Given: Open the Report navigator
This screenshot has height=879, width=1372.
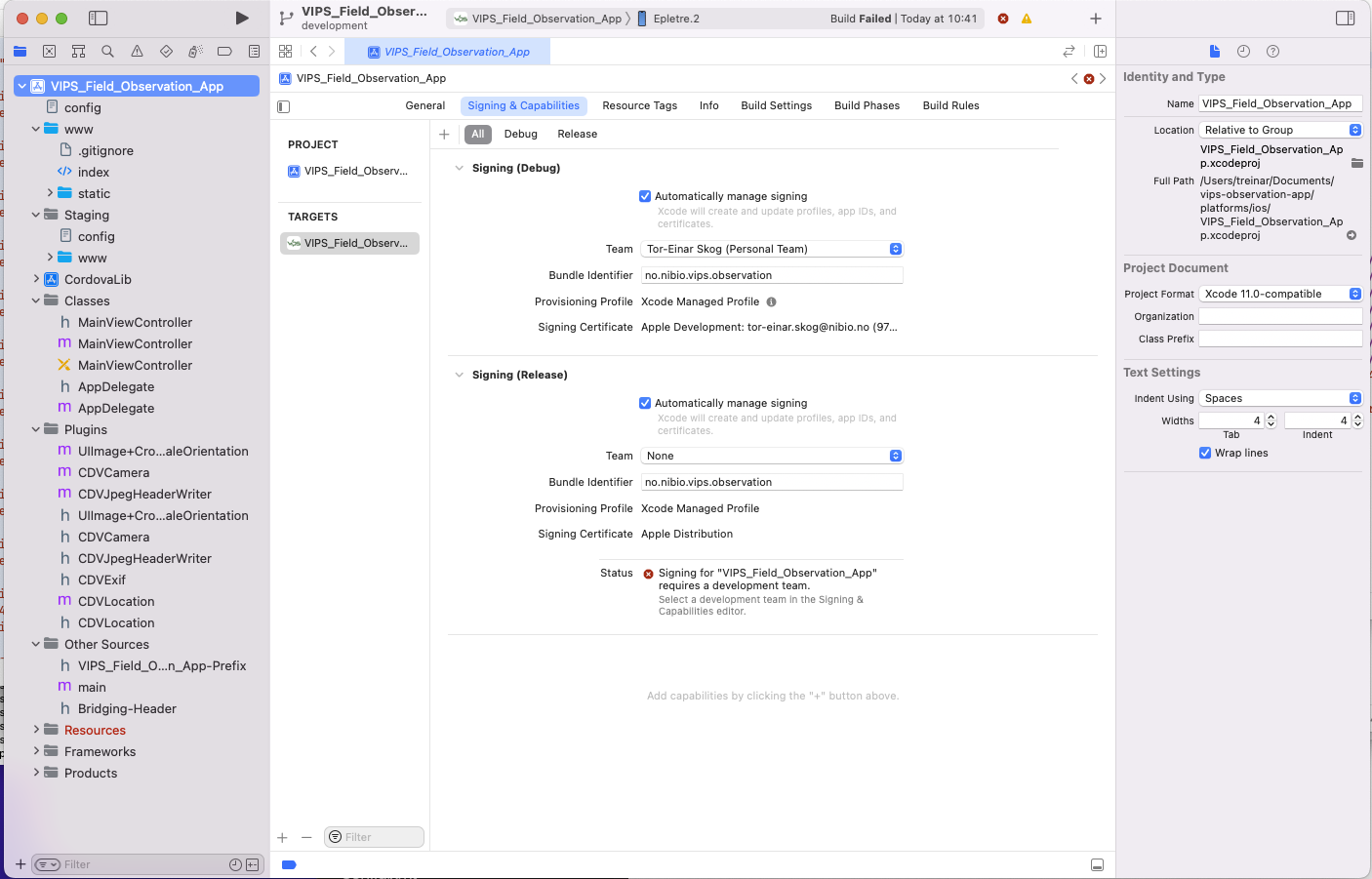Looking at the screenshot, I should pos(254,52).
